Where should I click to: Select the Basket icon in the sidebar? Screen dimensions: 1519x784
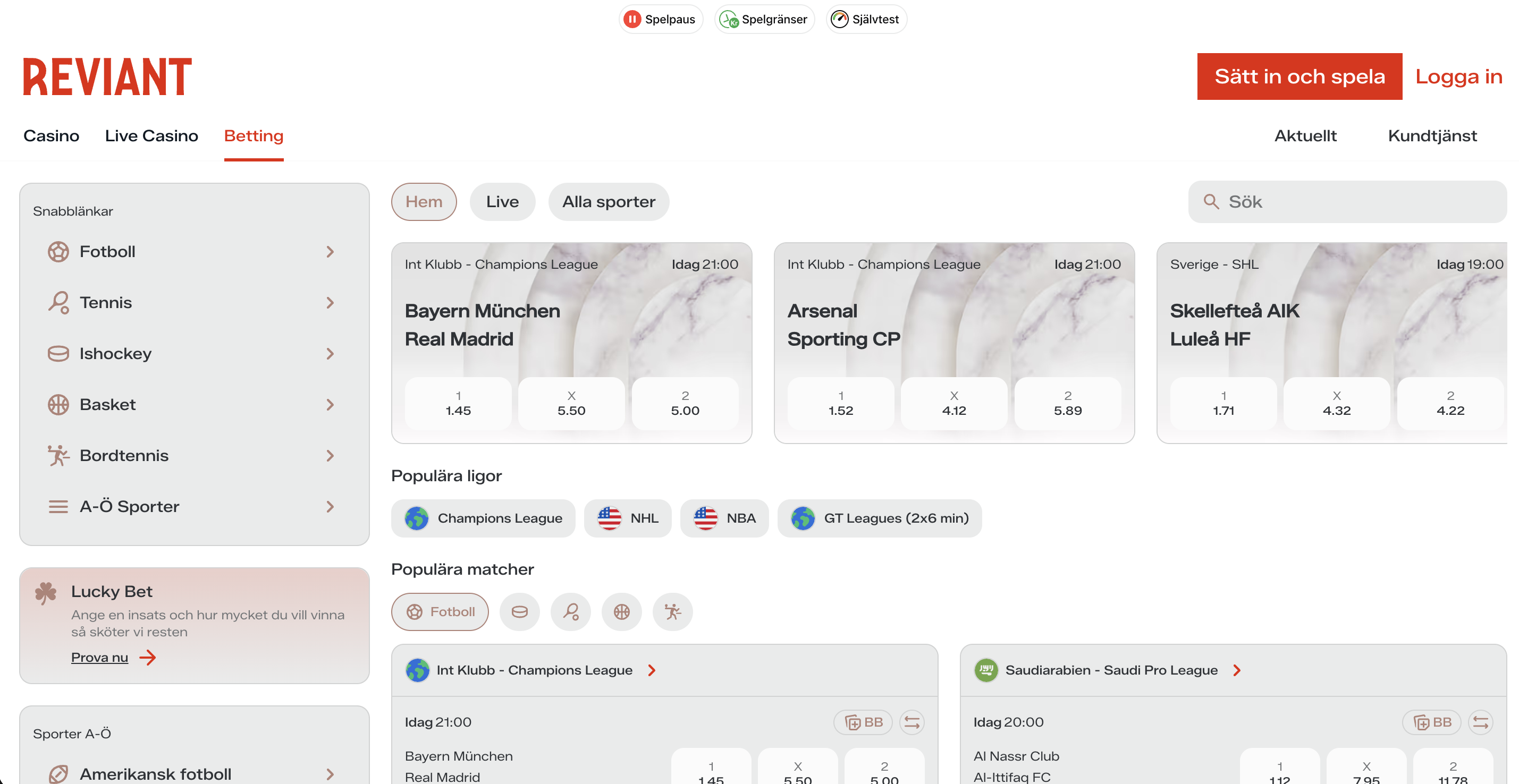(x=58, y=404)
